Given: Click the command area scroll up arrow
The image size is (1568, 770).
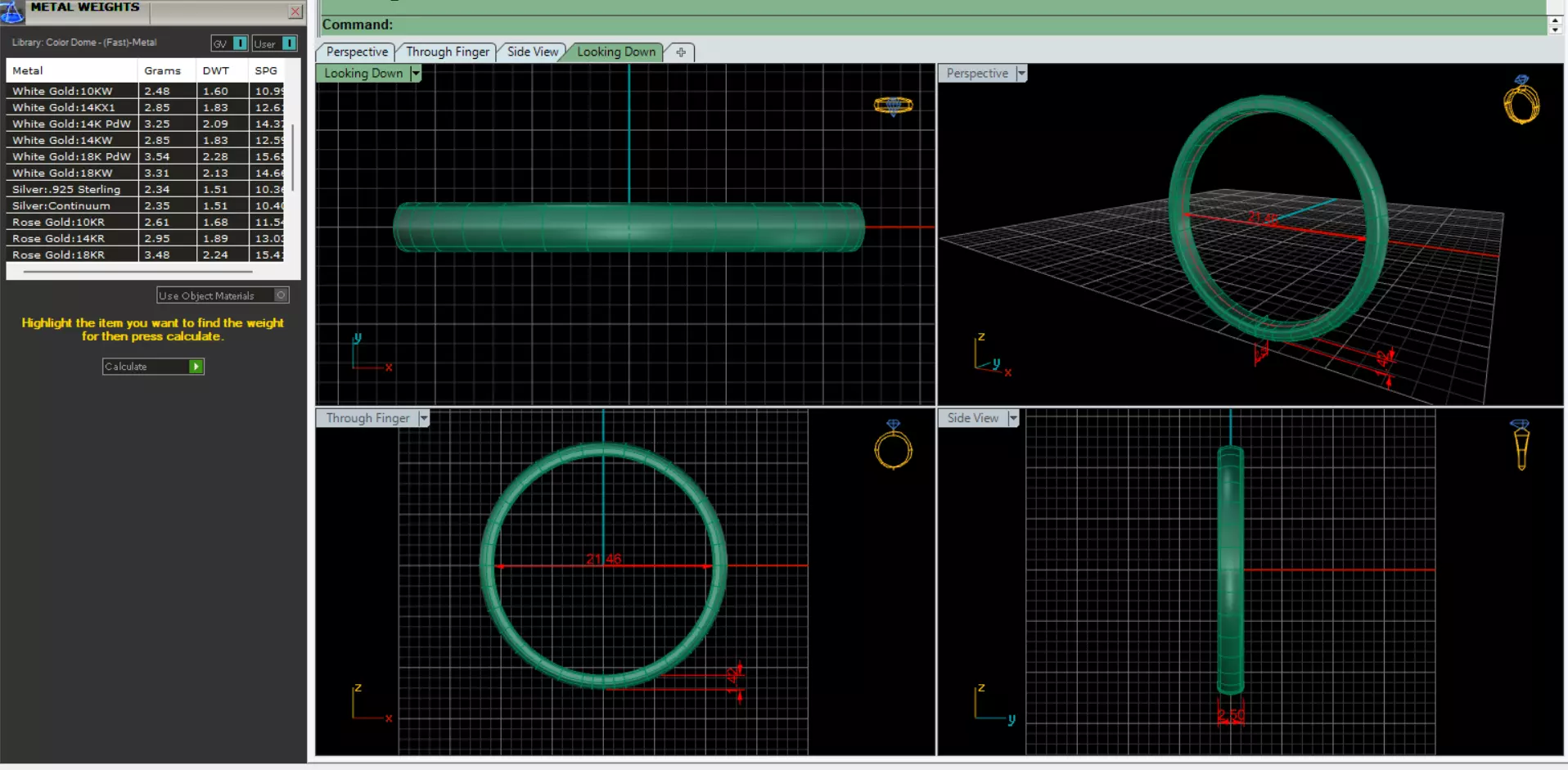Looking at the screenshot, I should click(1555, 20).
